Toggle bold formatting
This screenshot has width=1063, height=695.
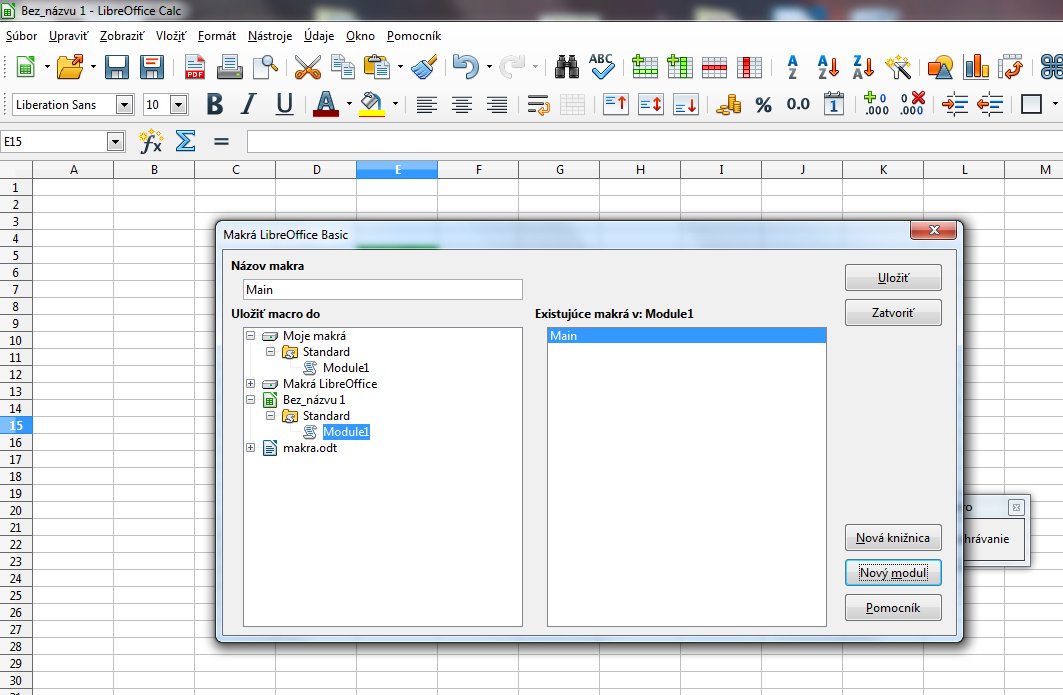(x=215, y=104)
